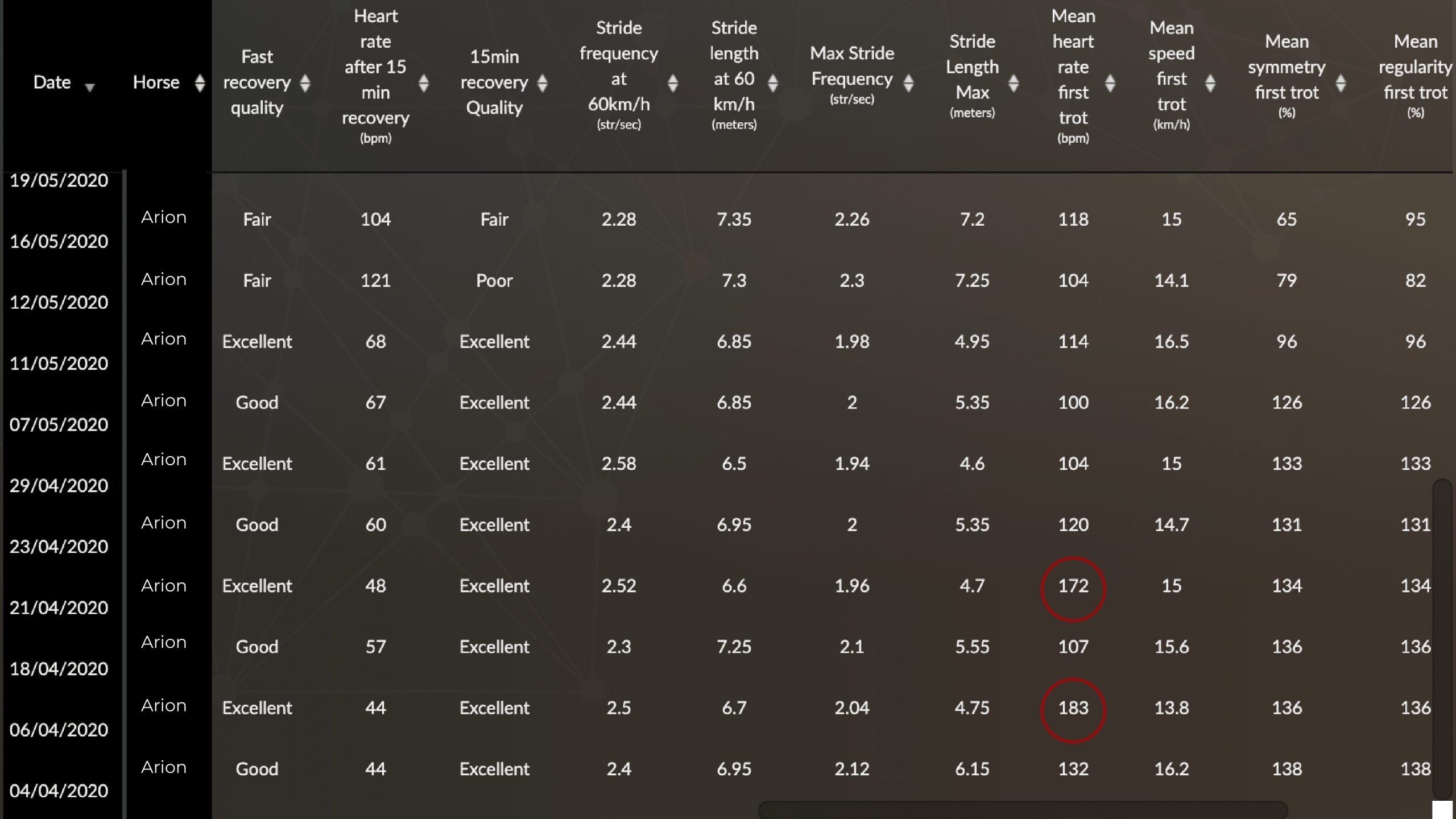Screen dimensions: 1456x819
Task: Sort by Fast recovery quality arrows
Action: (x=305, y=83)
